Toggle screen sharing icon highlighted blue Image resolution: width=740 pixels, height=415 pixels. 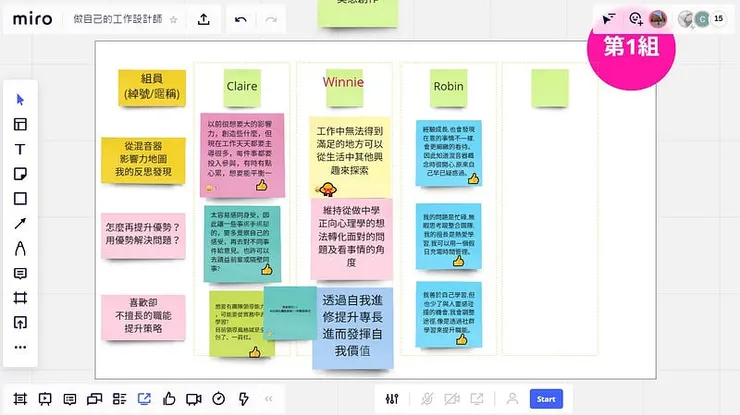(144, 399)
